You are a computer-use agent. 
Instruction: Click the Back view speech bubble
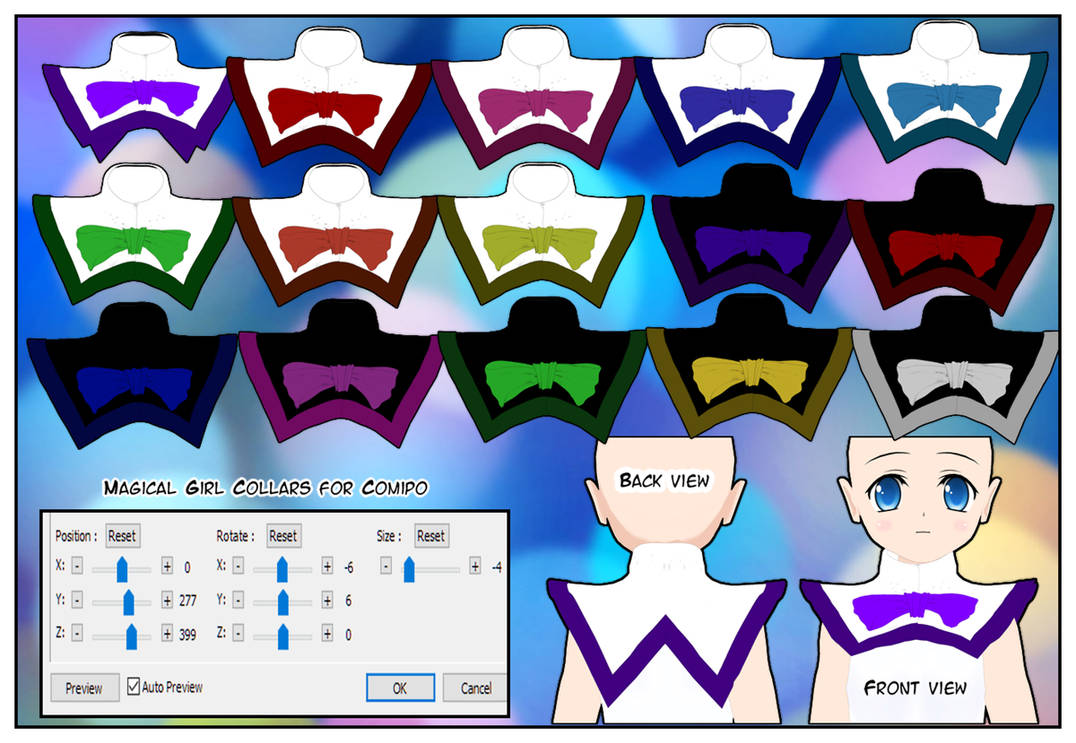pyautogui.click(x=663, y=480)
